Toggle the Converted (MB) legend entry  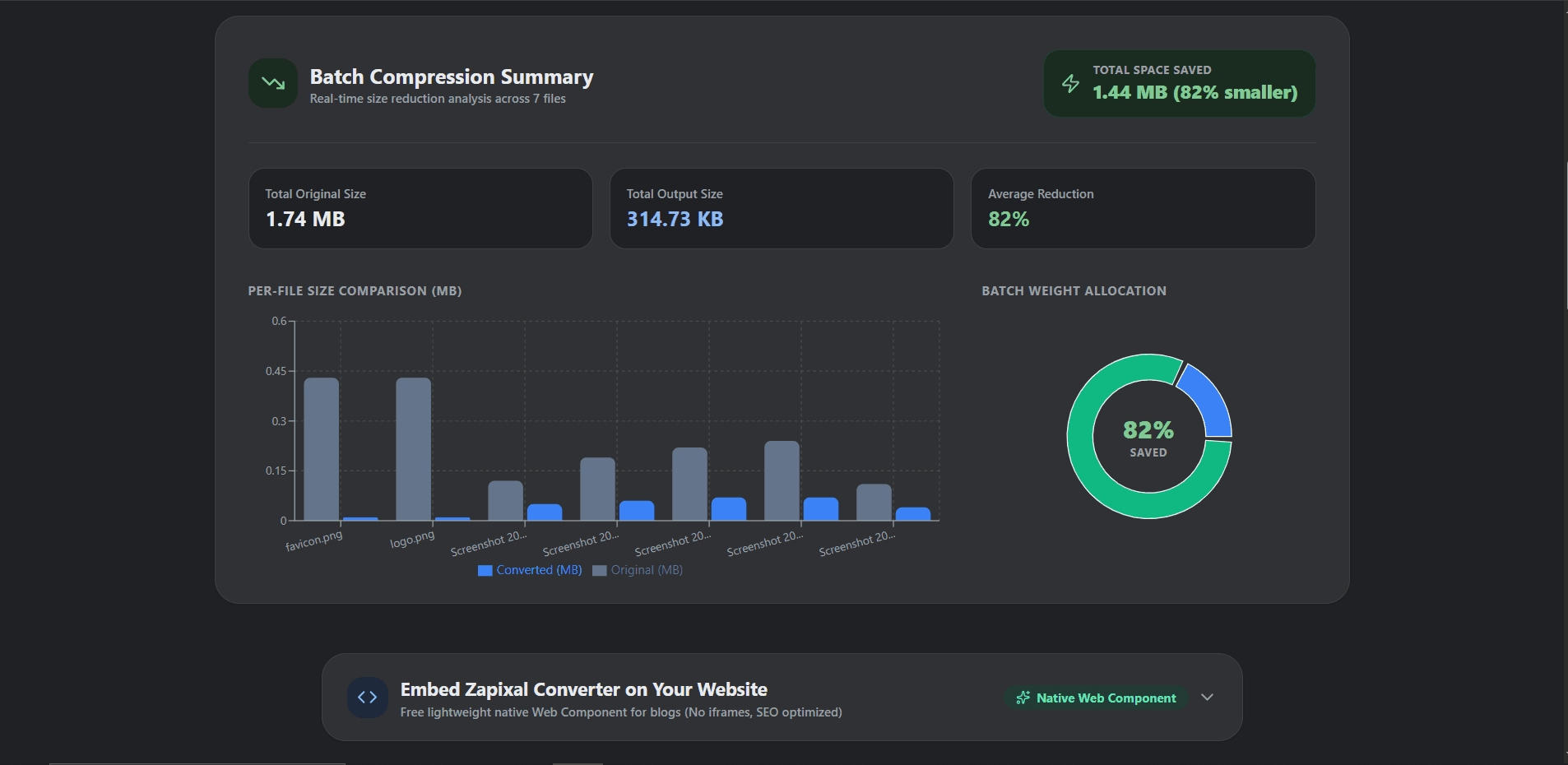tap(530, 570)
